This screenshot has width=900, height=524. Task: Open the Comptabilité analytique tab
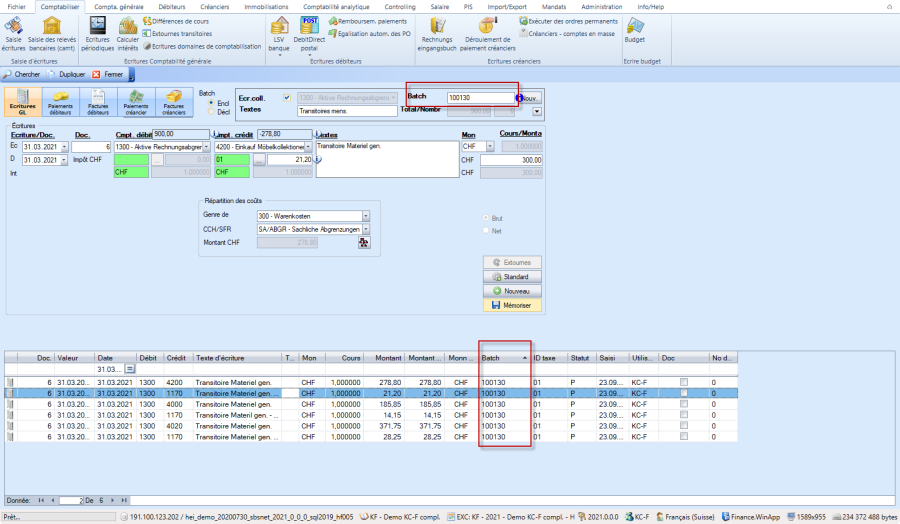pos(335,6)
